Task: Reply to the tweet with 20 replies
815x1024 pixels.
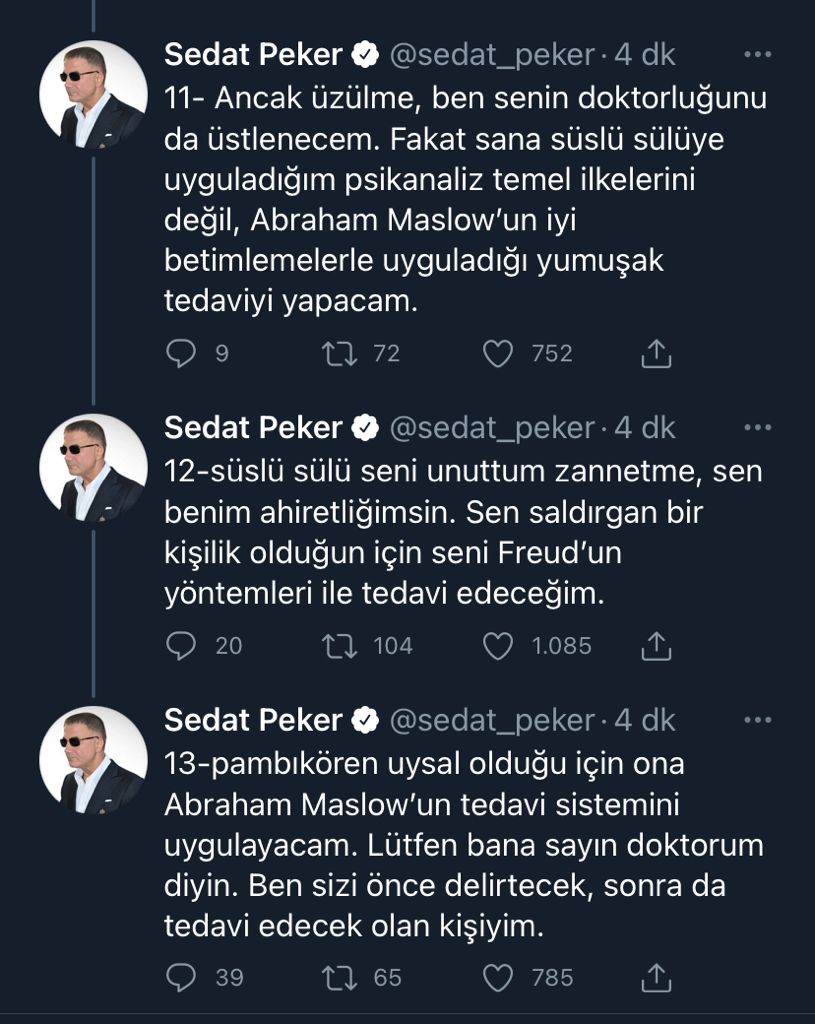Action: (x=181, y=646)
